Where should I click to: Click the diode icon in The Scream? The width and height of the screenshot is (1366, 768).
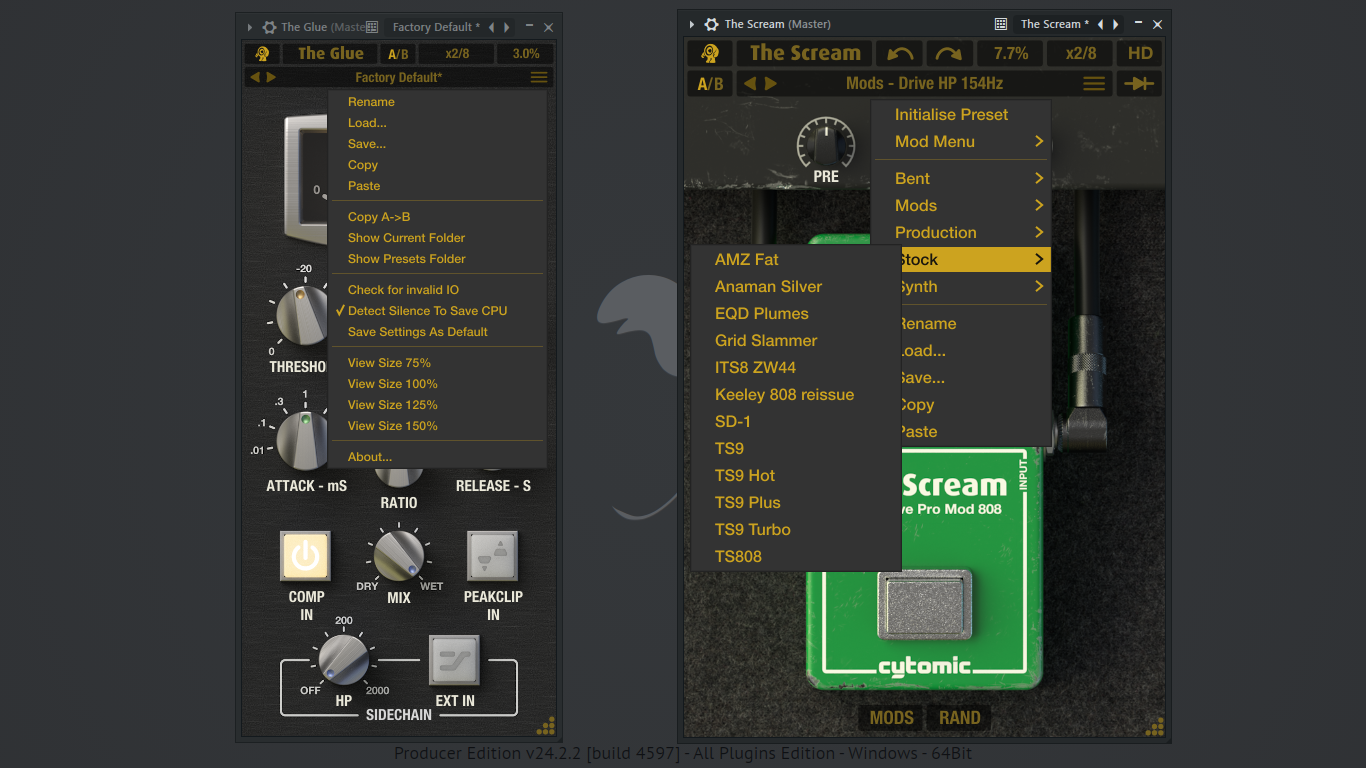click(1139, 83)
